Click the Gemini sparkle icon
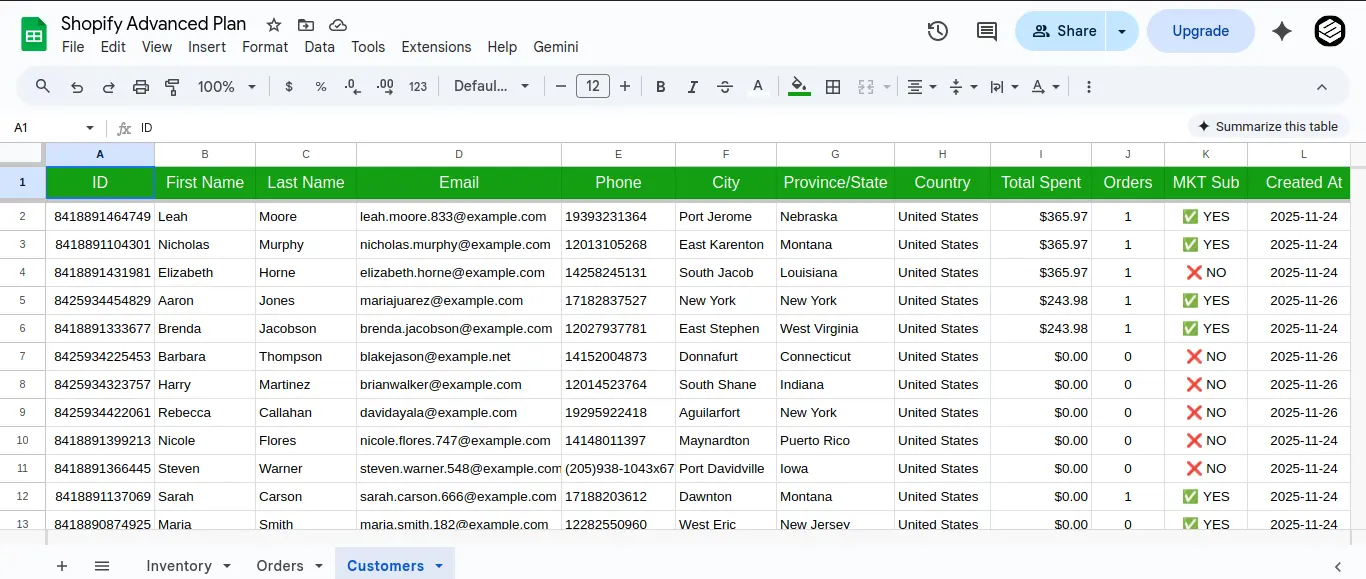 pos(1282,31)
